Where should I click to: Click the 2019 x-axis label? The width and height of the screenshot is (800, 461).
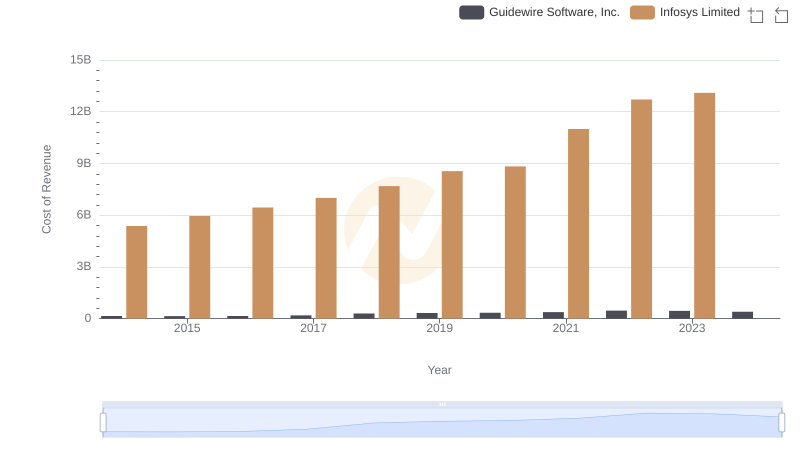click(x=439, y=328)
